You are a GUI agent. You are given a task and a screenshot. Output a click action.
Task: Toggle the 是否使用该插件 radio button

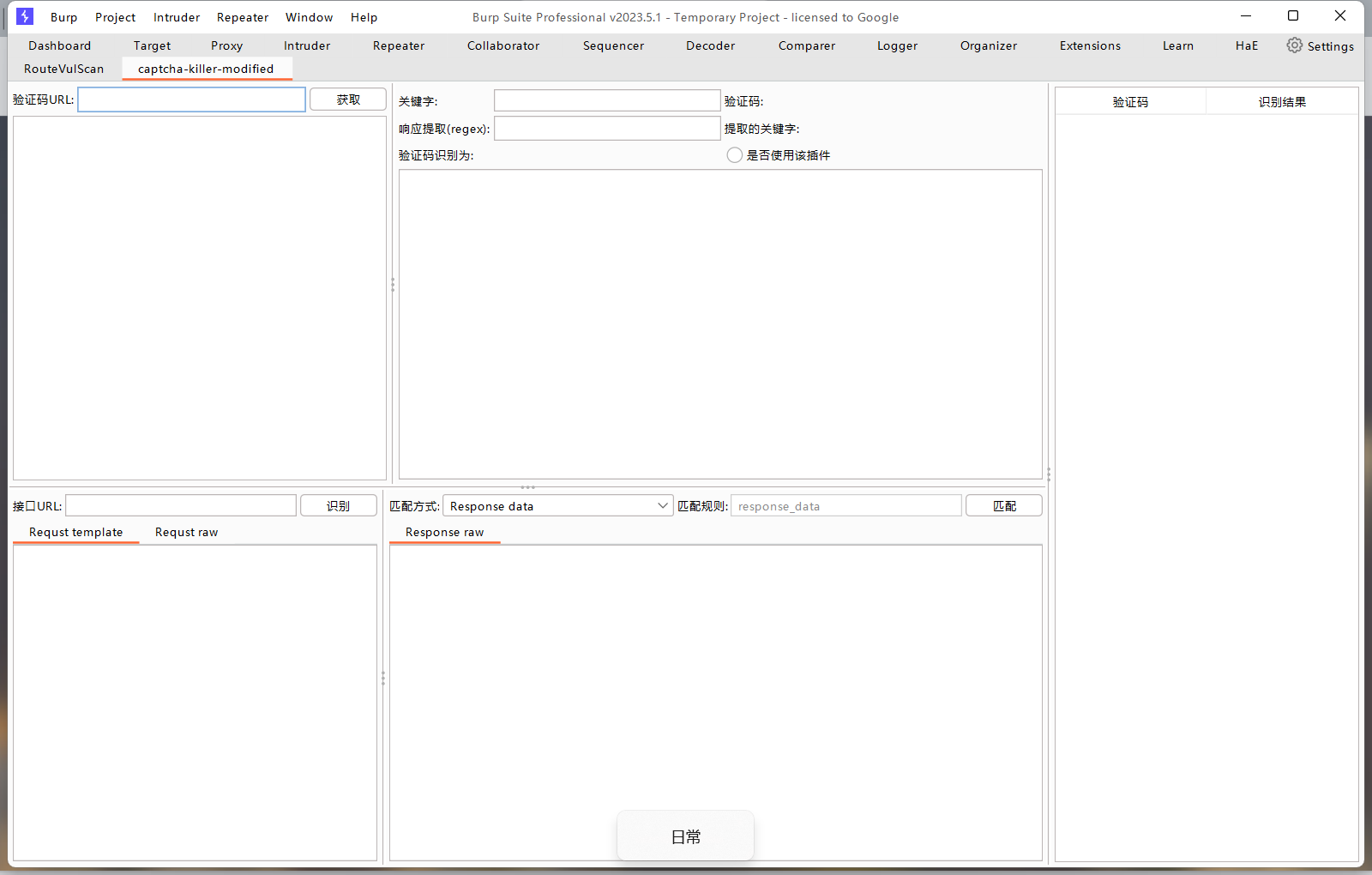734,155
